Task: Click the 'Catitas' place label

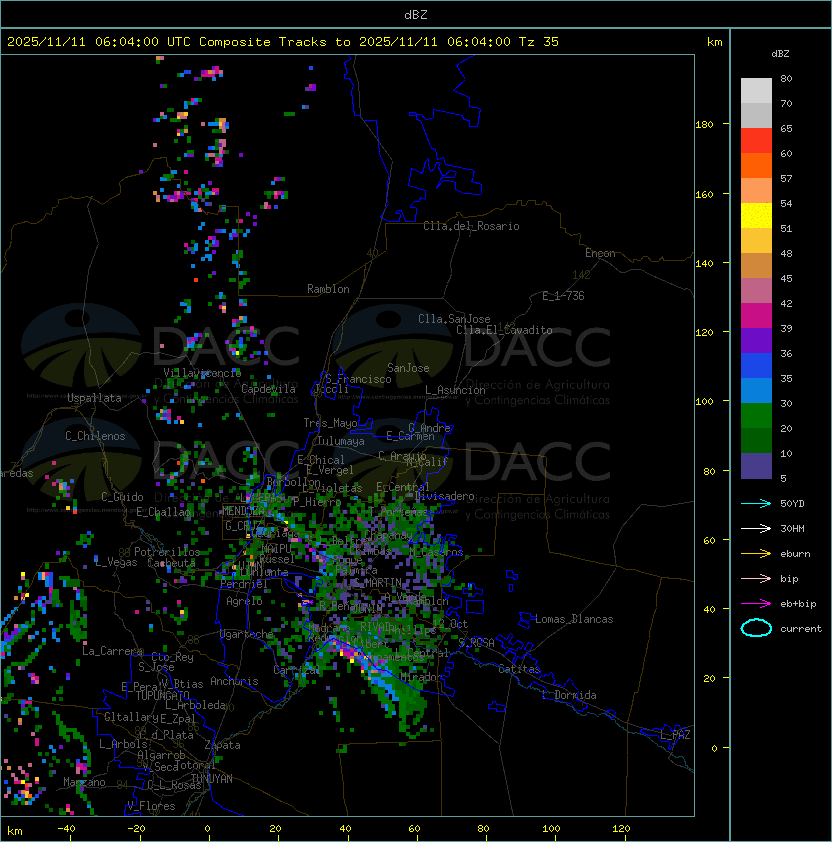Action: pos(519,669)
